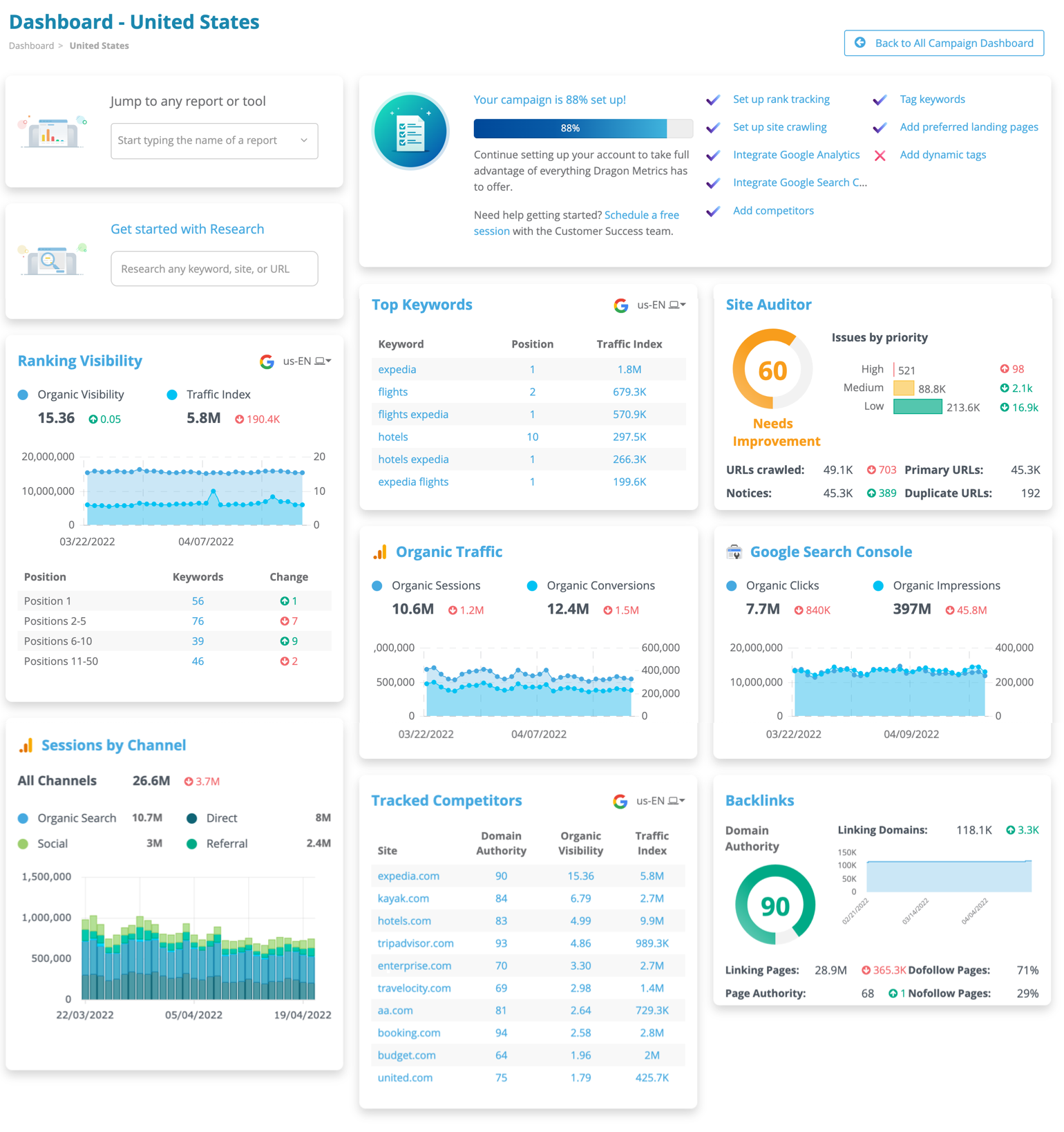Click checkmark beside Integrate Google Search Console
The image size is (1064, 1132).
pos(713,182)
